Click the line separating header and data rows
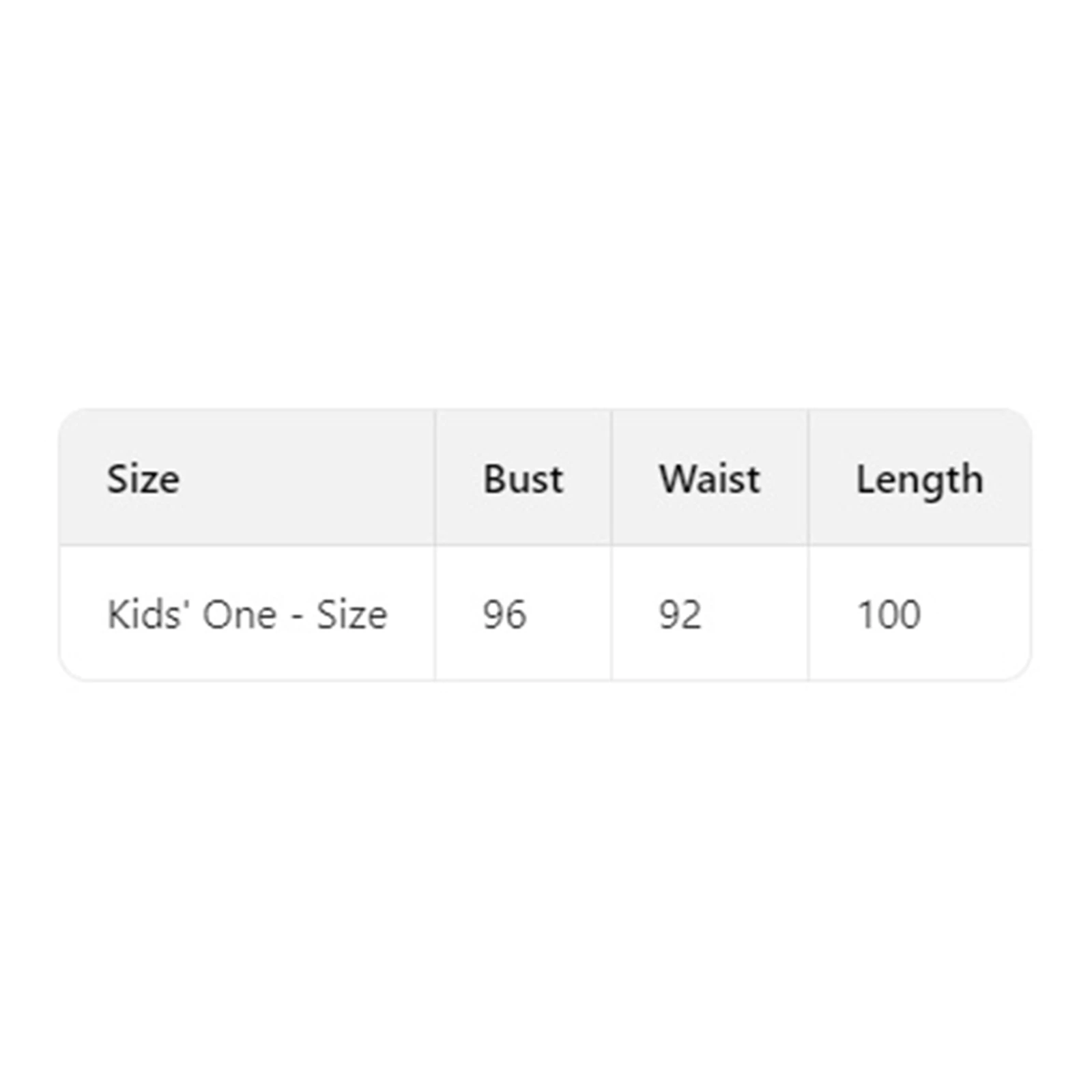 tap(545, 545)
